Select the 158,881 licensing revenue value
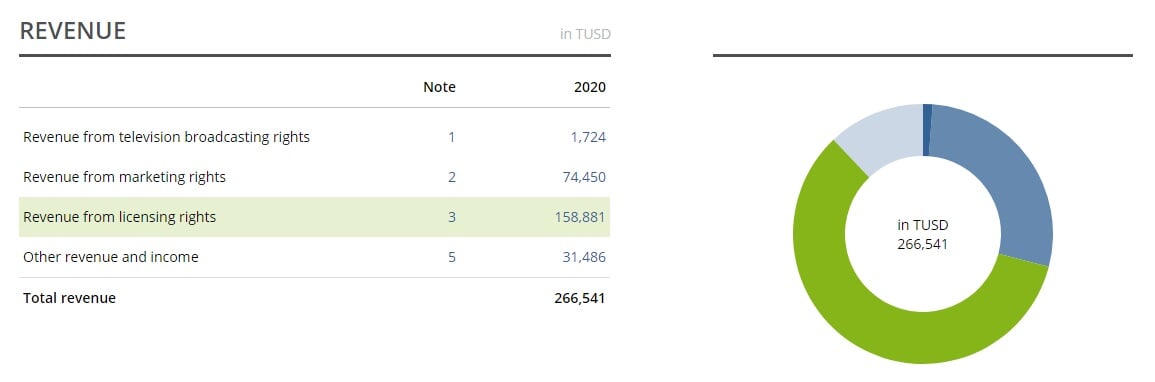 point(580,217)
